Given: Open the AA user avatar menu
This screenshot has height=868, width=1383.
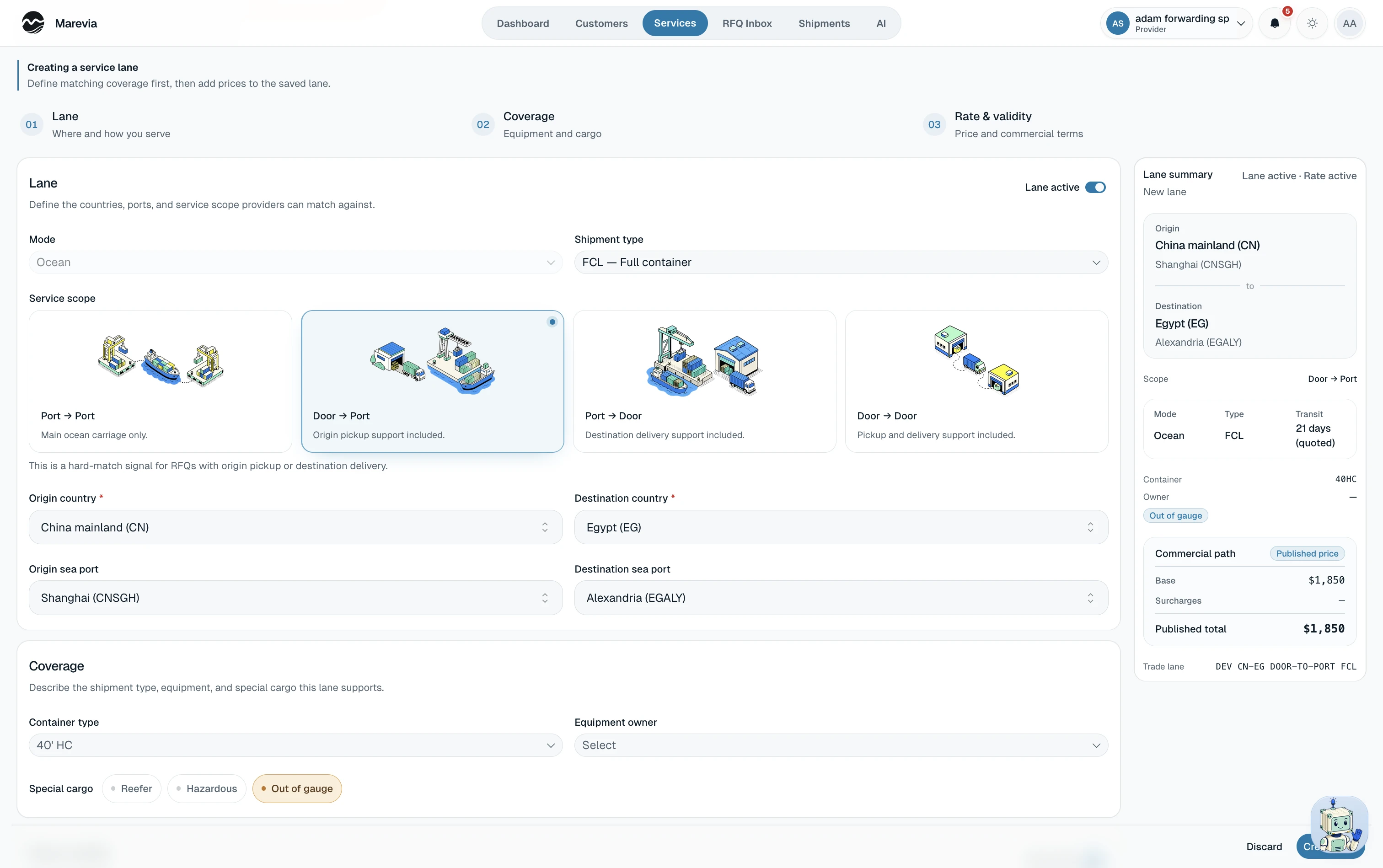Looking at the screenshot, I should pos(1350,23).
